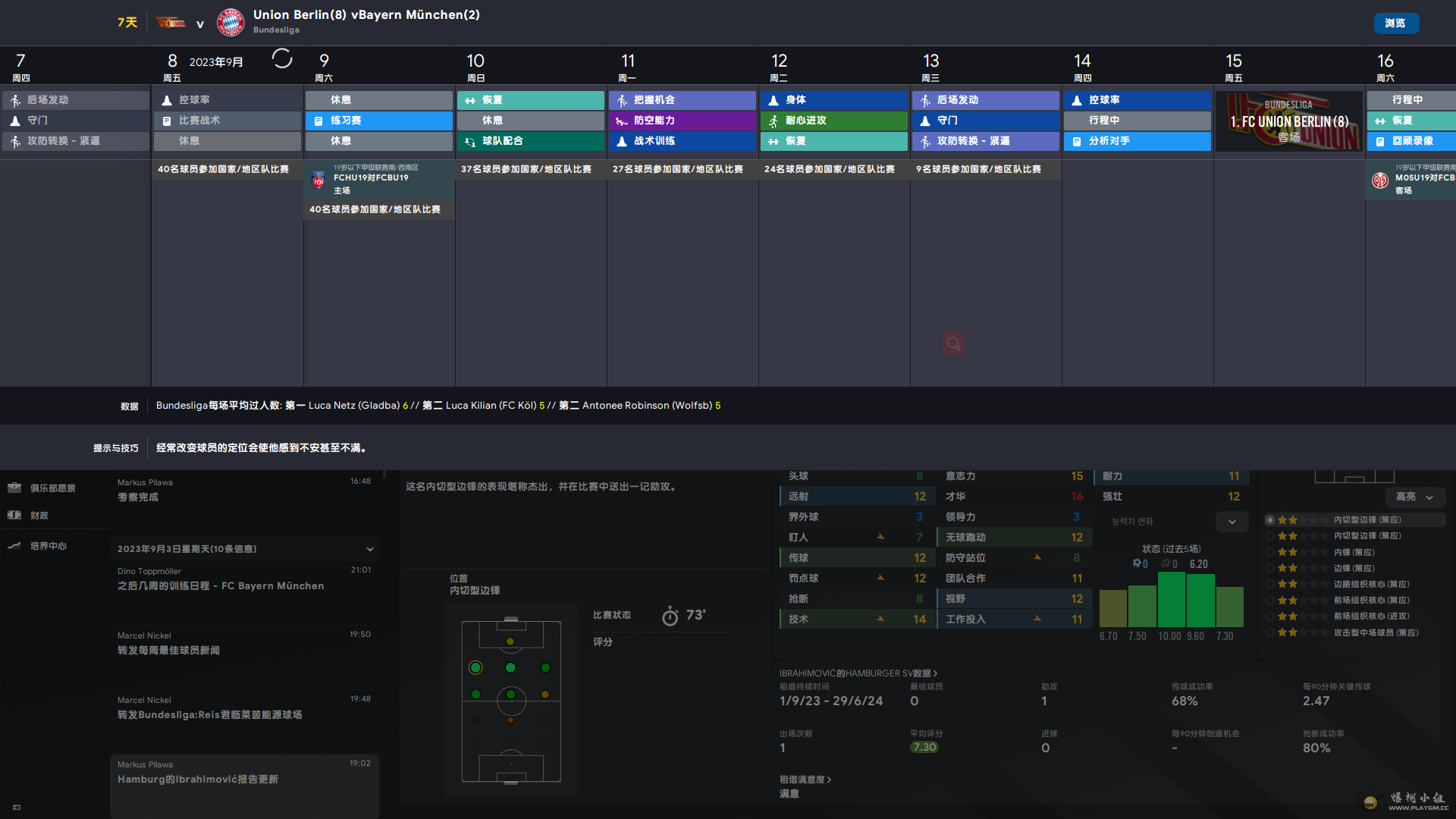Click the red magnifier search icon

click(954, 344)
